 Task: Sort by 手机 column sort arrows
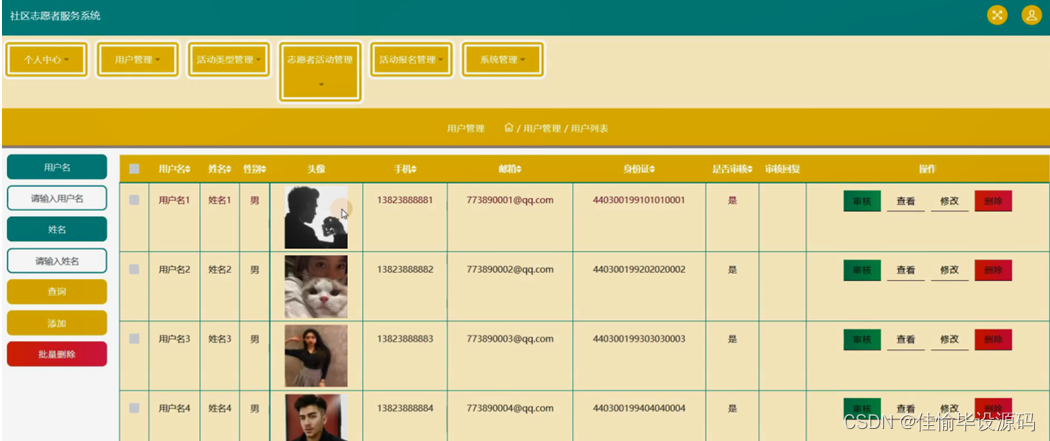tap(414, 169)
